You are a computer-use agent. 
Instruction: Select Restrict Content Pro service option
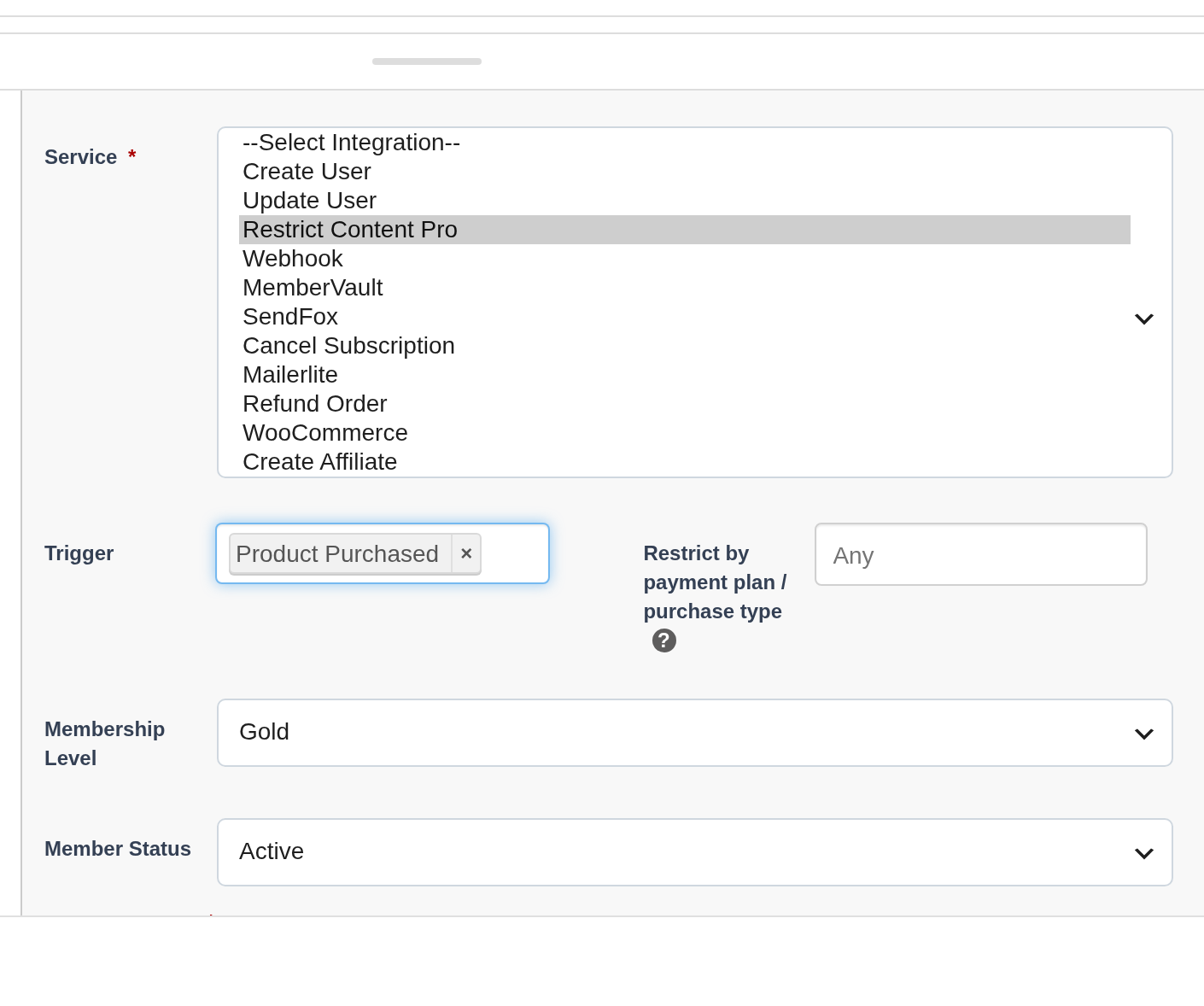click(x=685, y=230)
